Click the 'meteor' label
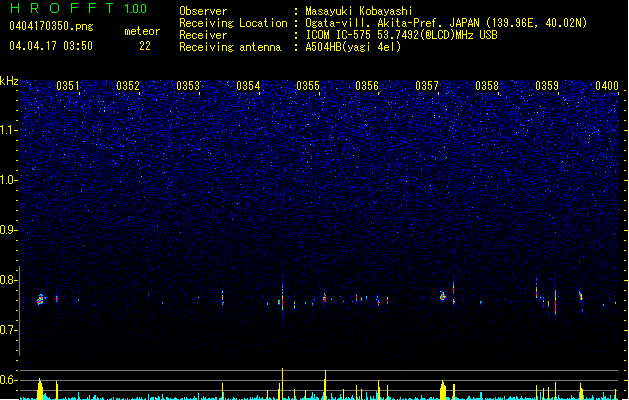This screenshot has height=400, width=629. point(142,31)
